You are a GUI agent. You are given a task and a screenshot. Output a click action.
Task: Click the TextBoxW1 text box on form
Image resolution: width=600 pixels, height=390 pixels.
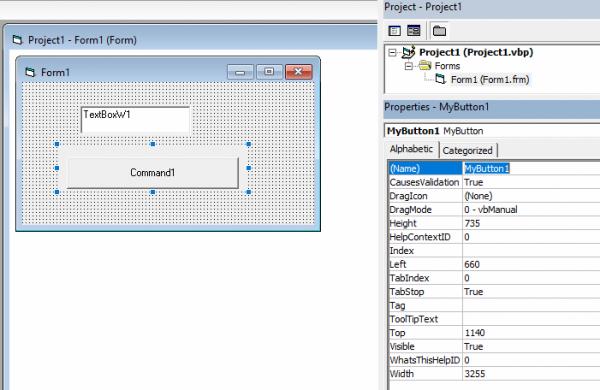pyautogui.click(x=135, y=120)
